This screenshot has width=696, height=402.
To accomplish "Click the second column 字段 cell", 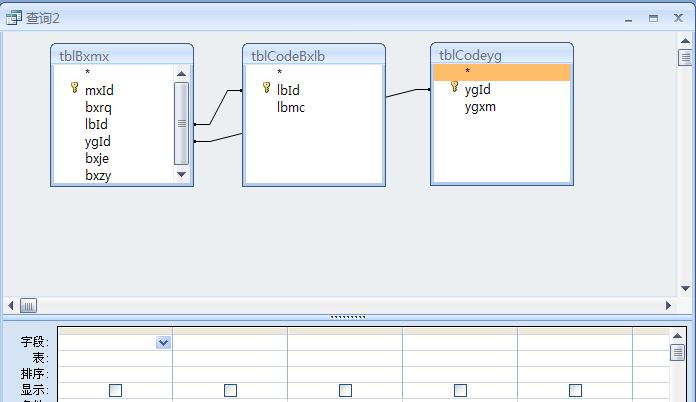I will (x=230, y=343).
